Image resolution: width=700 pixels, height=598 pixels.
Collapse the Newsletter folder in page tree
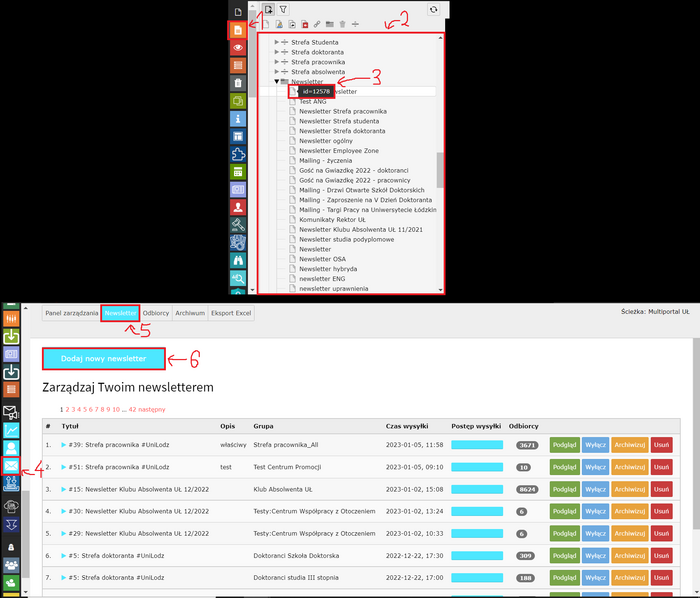[x=276, y=82]
